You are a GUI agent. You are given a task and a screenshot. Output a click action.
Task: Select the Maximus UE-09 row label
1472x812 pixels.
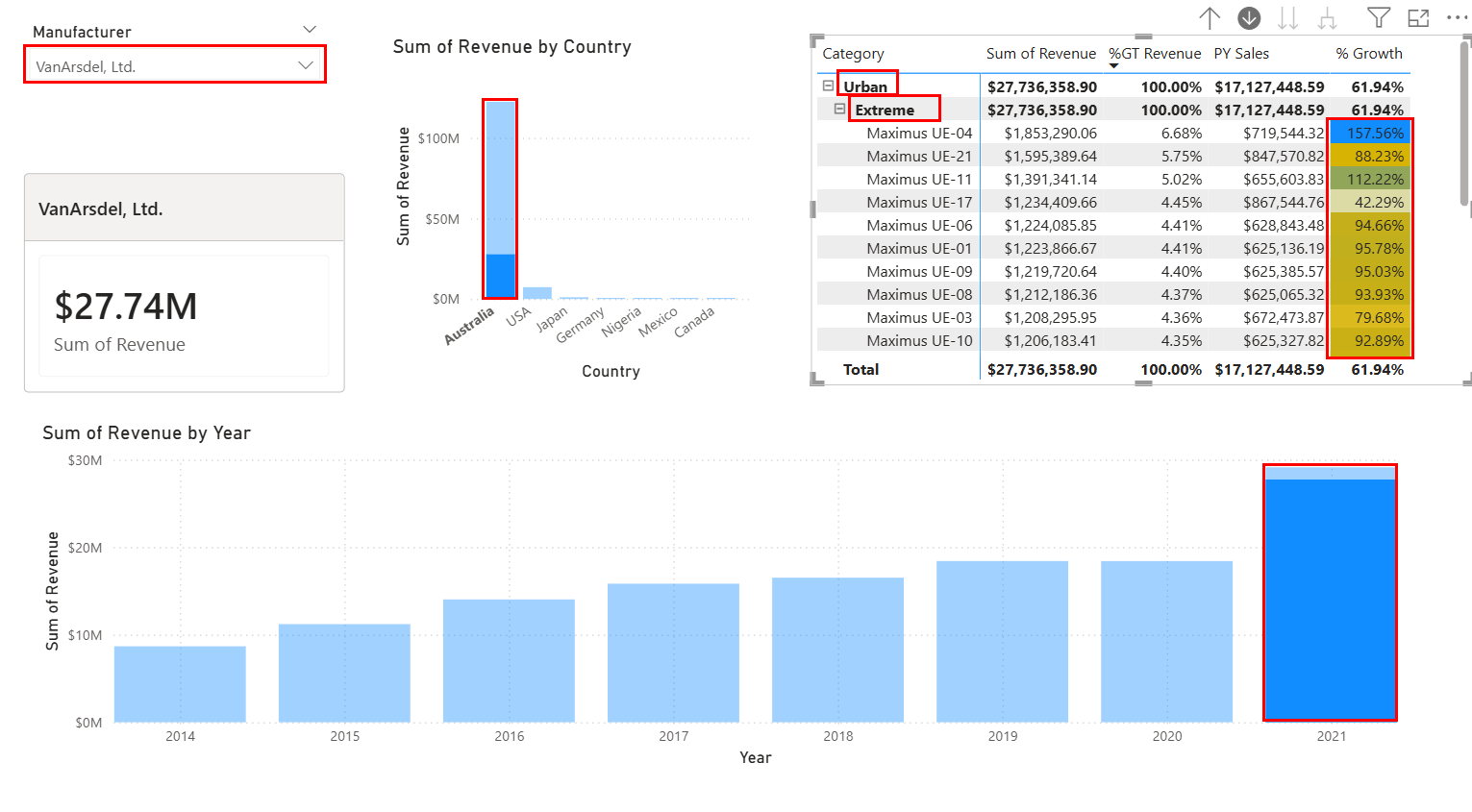[919, 271]
